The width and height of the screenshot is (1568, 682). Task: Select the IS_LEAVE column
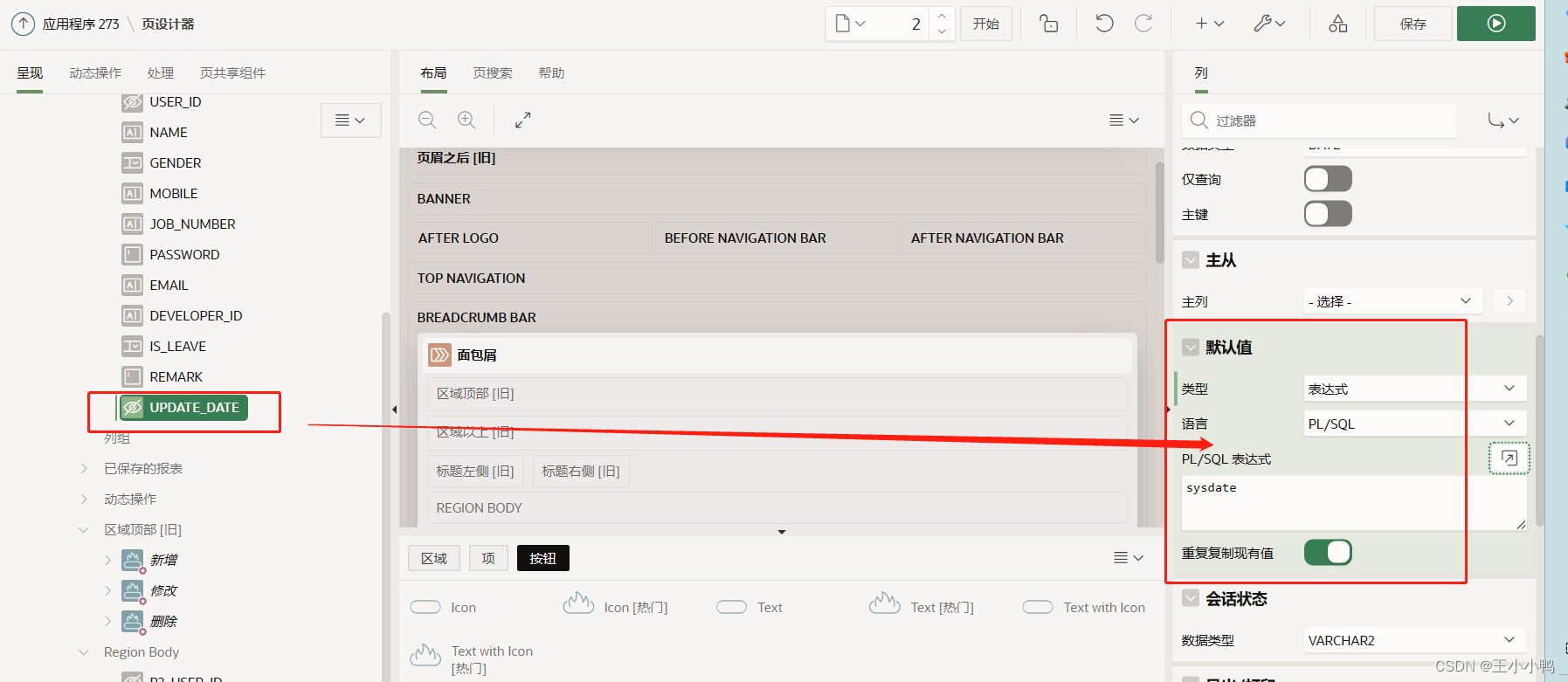point(177,347)
